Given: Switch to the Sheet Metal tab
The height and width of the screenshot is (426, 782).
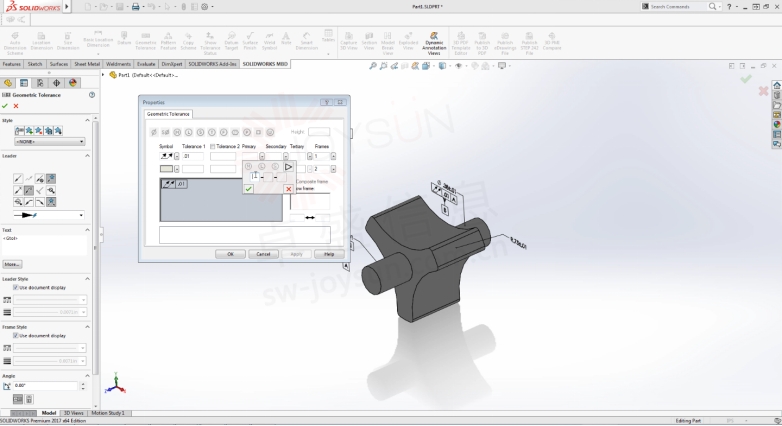Looking at the screenshot, I should tap(87, 64).
